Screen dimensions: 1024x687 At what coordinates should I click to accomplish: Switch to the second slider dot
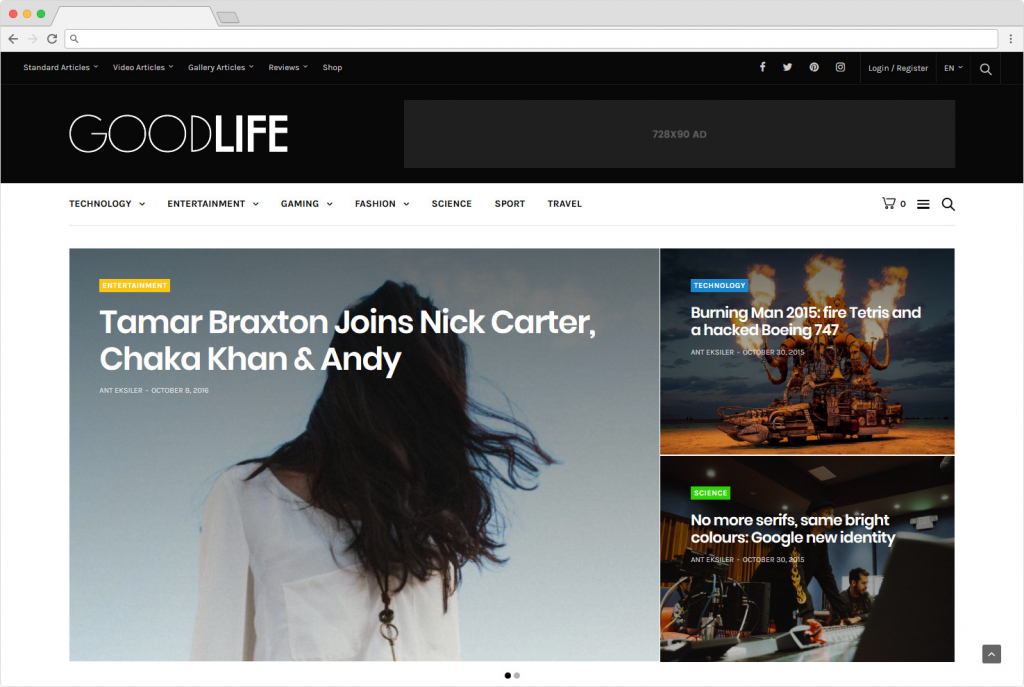[x=517, y=676]
